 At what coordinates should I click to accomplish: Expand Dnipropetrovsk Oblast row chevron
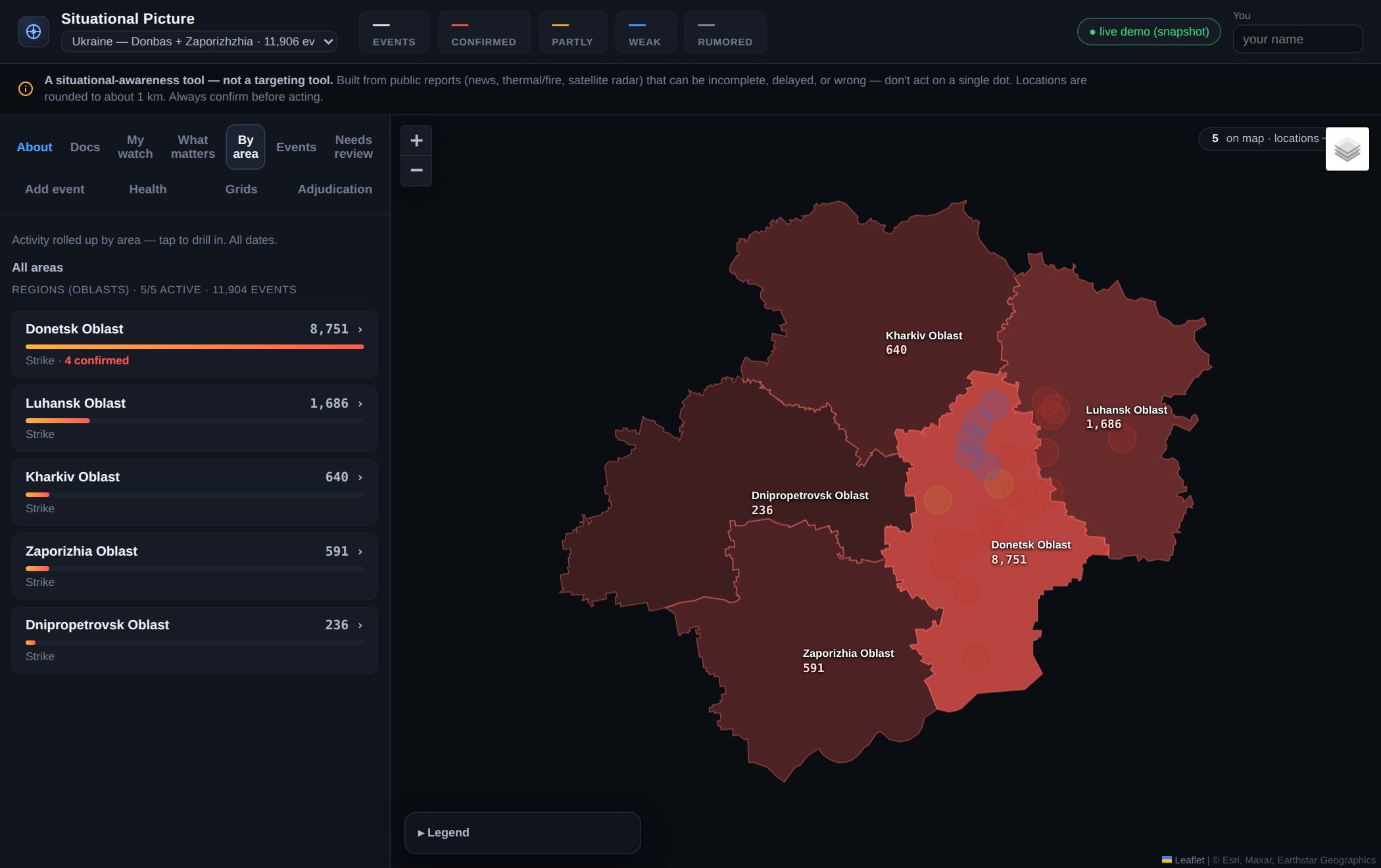click(x=360, y=625)
